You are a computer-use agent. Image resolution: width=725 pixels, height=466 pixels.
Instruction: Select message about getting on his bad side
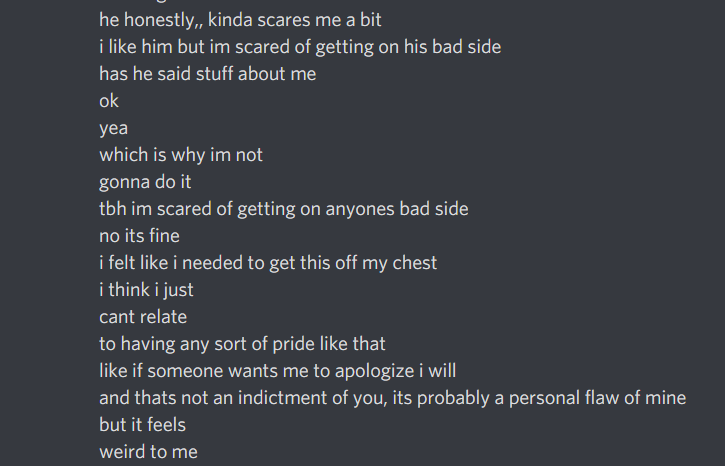(300, 46)
